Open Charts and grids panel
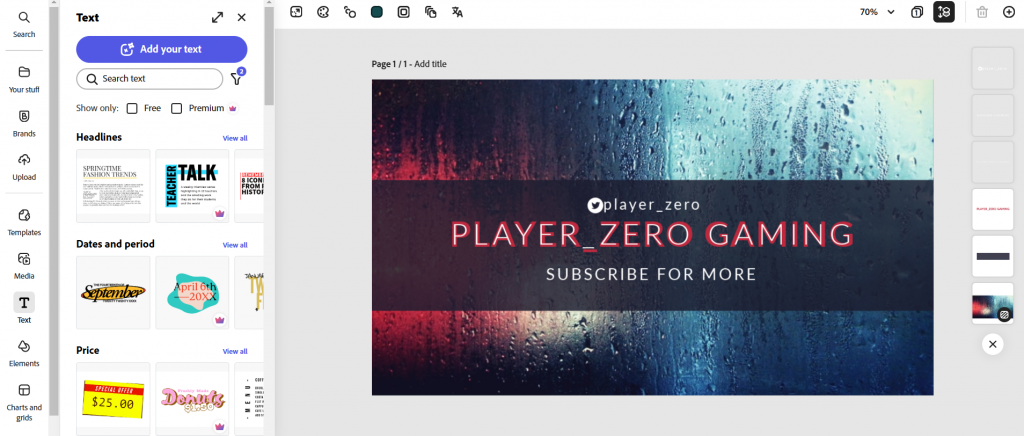Image resolution: width=1024 pixels, height=436 pixels. point(24,401)
